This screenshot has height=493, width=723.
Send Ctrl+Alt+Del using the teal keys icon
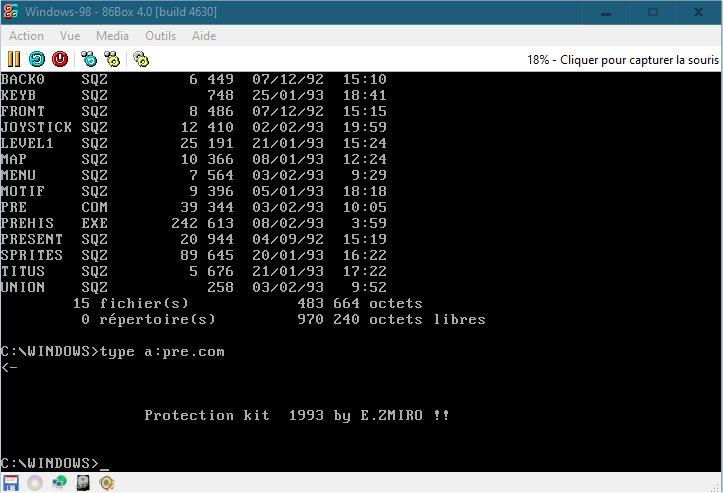click(x=89, y=59)
